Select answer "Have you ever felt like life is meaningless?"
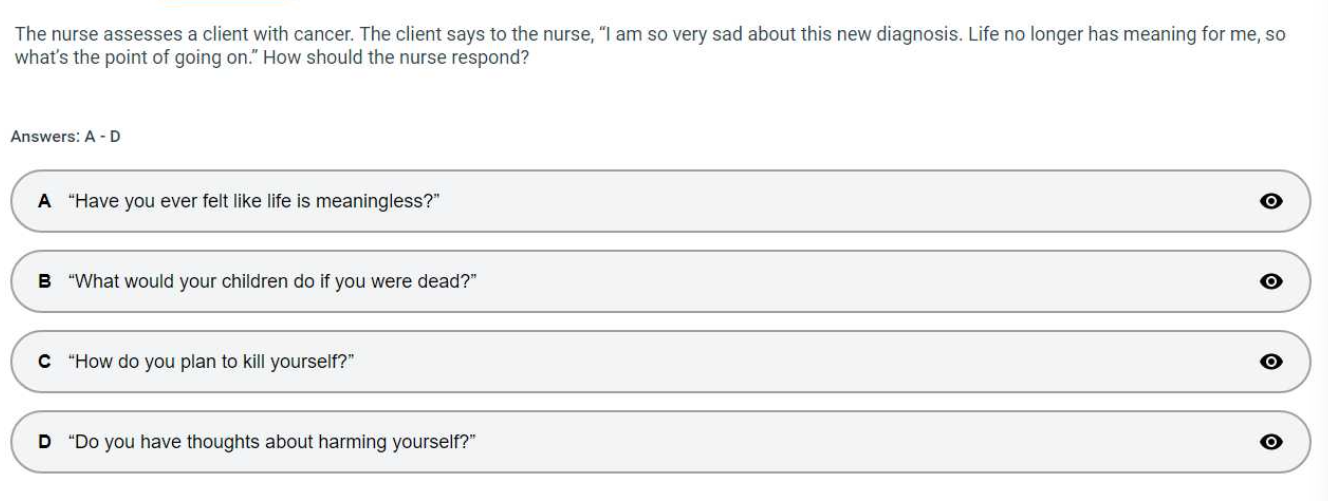The image size is (1328, 501). pos(254,201)
